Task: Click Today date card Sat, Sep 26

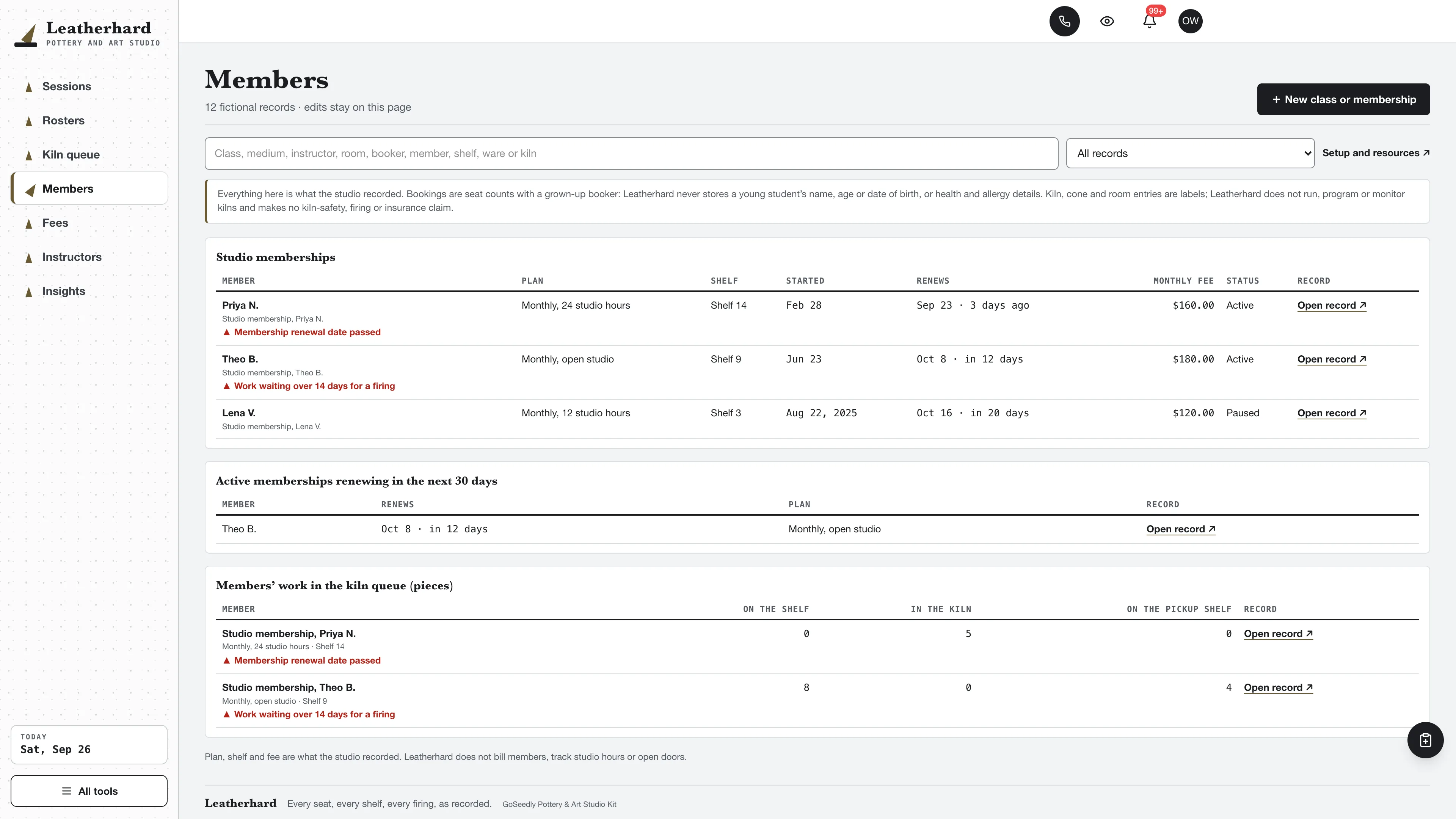Action: [89, 744]
